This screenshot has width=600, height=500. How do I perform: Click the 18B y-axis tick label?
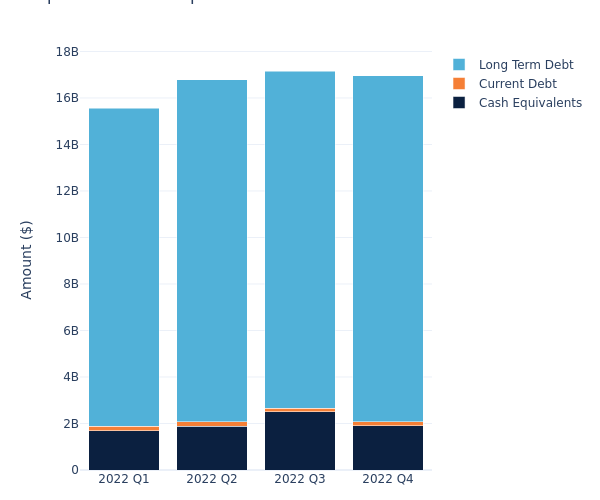67,52
